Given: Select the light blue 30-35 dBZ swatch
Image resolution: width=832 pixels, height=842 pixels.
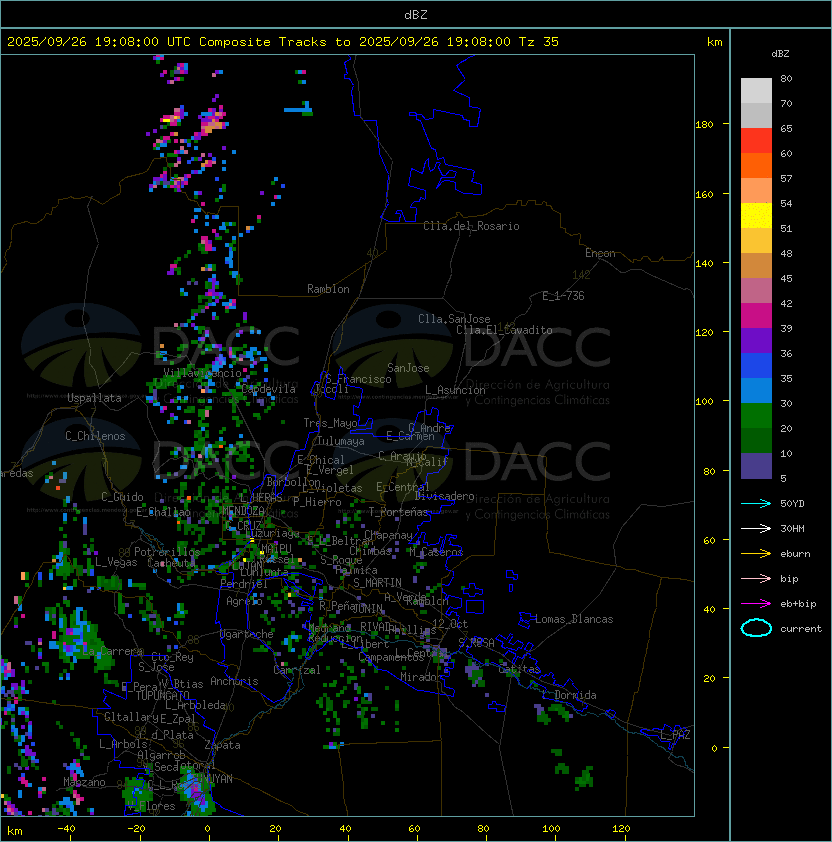Looking at the screenshot, I should 756,391.
